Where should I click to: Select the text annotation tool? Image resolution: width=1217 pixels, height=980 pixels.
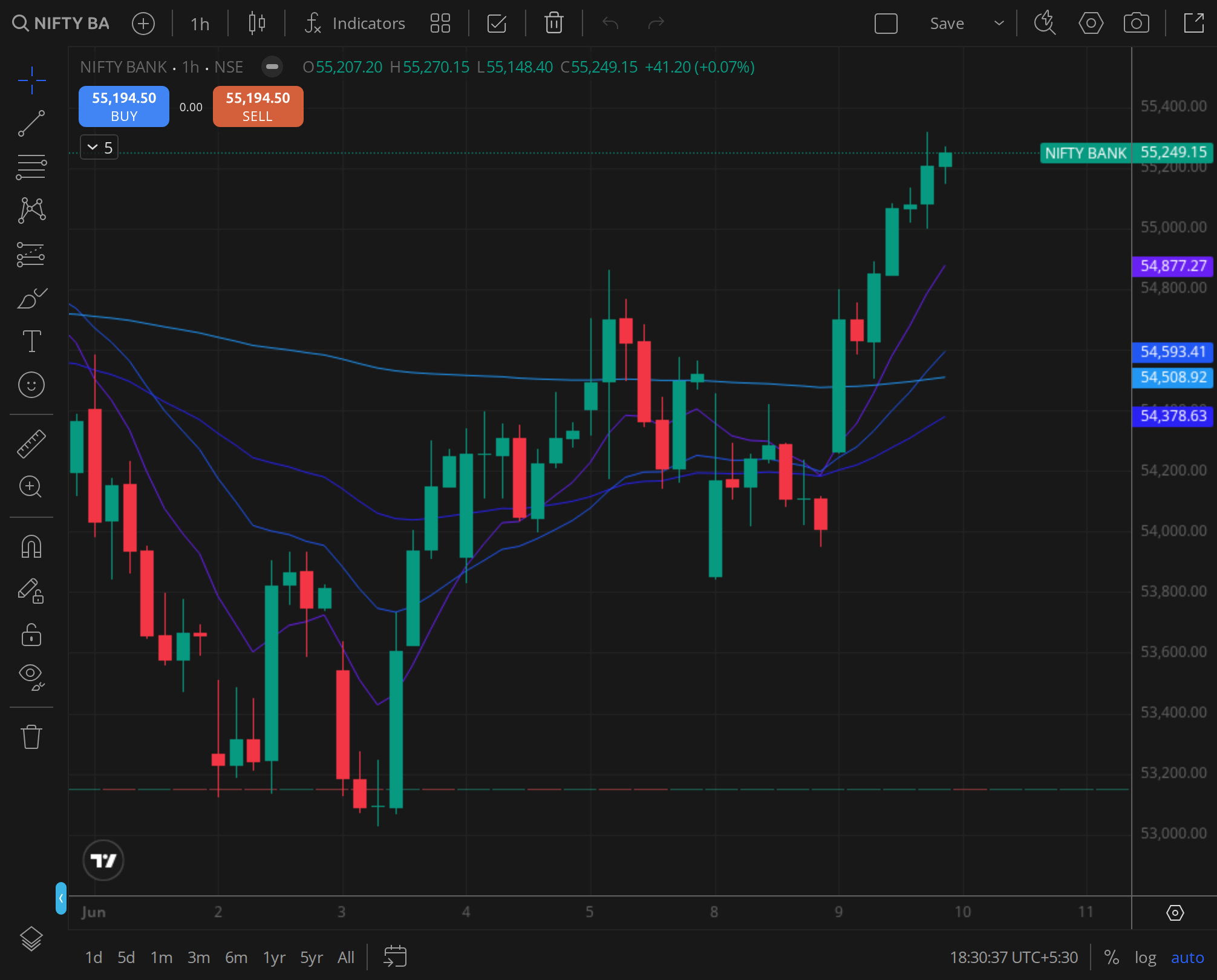[31, 341]
